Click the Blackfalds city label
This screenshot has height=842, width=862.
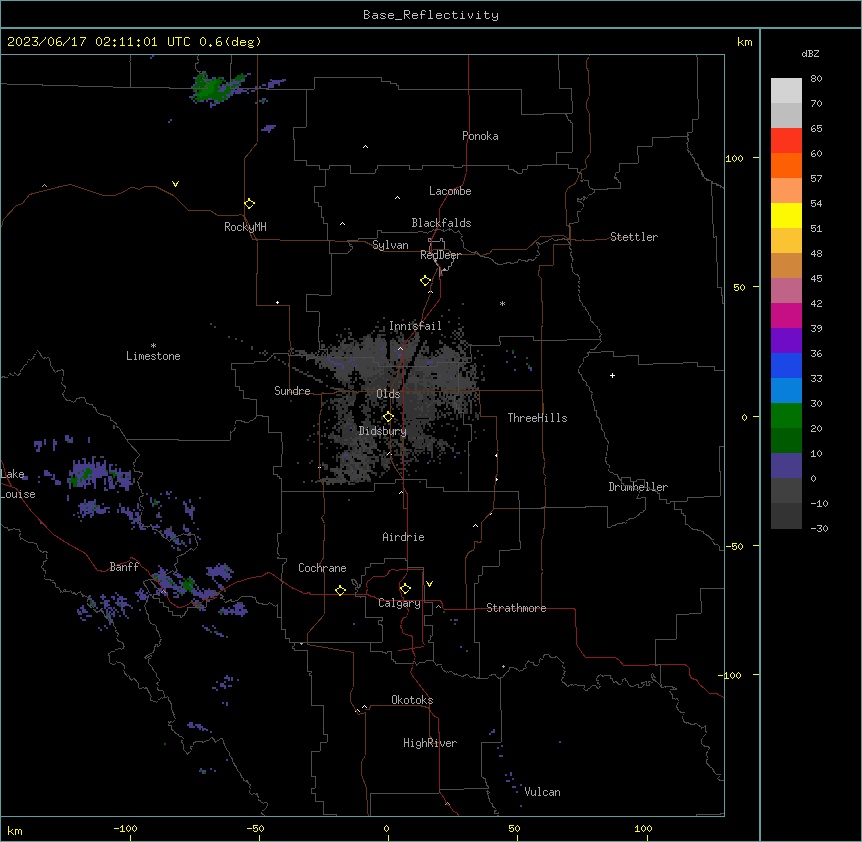pyautogui.click(x=441, y=223)
